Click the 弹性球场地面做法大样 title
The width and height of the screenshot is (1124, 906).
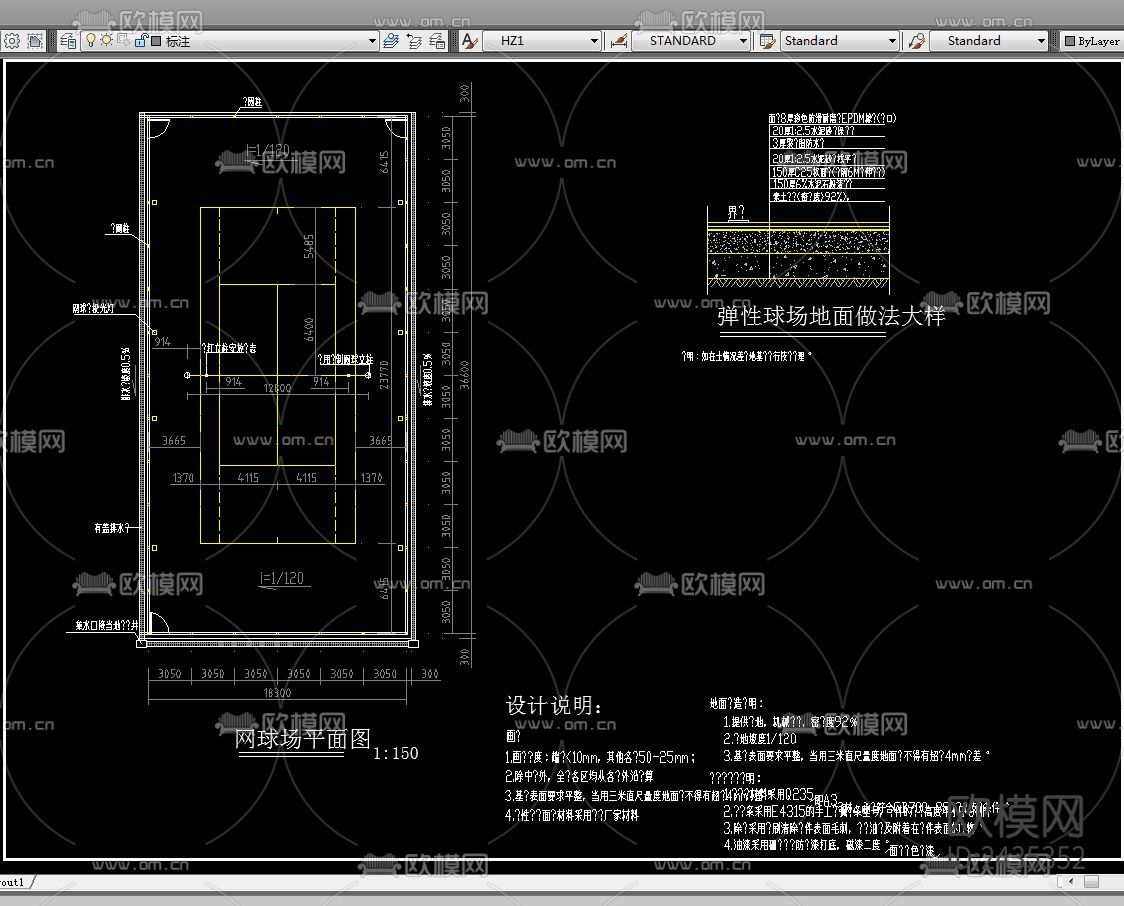coord(831,316)
